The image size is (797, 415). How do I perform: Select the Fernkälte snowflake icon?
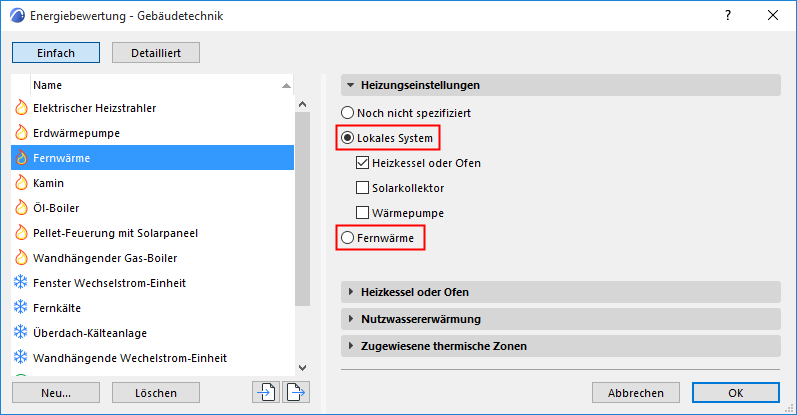tap(21, 308)
